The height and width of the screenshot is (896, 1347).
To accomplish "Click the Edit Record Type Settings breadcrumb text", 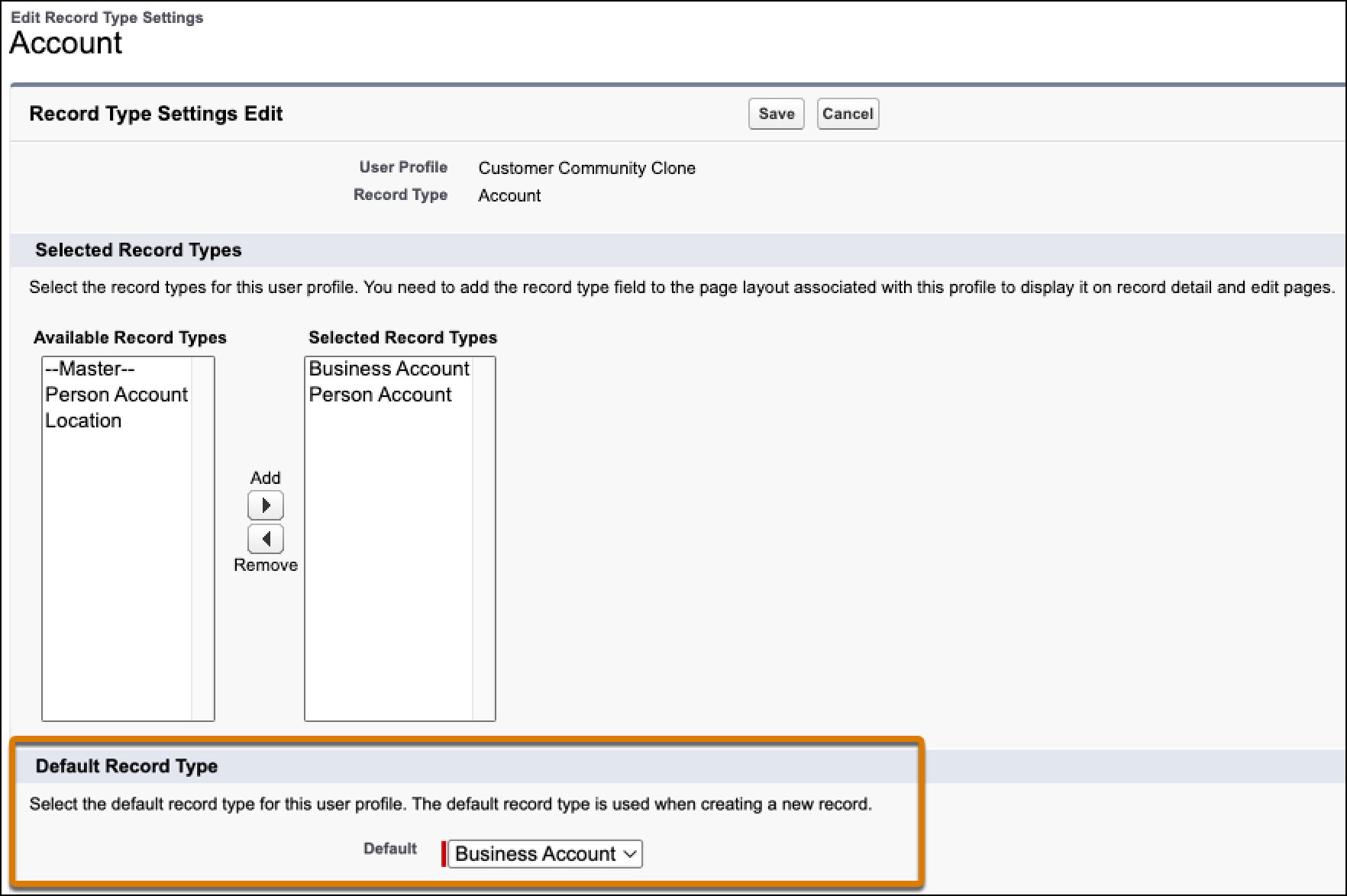I will pyautogui.click(x=107, y=18).
